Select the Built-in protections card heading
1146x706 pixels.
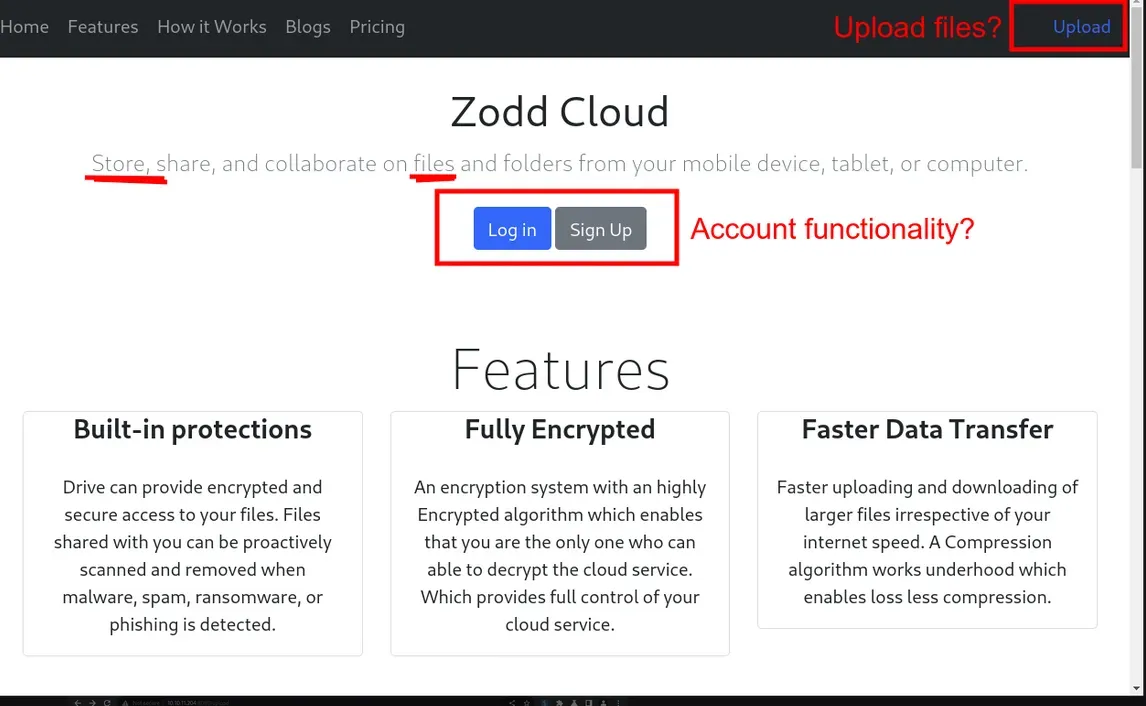(x=192, y=429)
